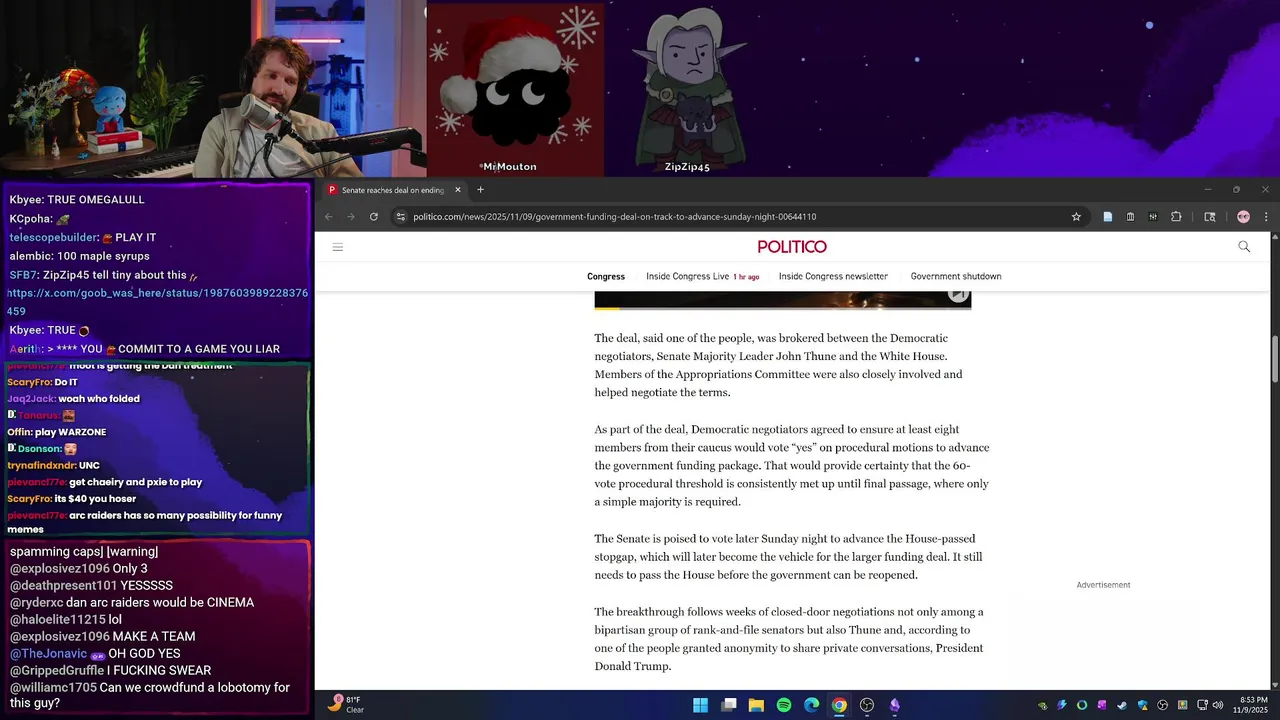
Task: Open the Congress section link
Action: pos(606,277)
